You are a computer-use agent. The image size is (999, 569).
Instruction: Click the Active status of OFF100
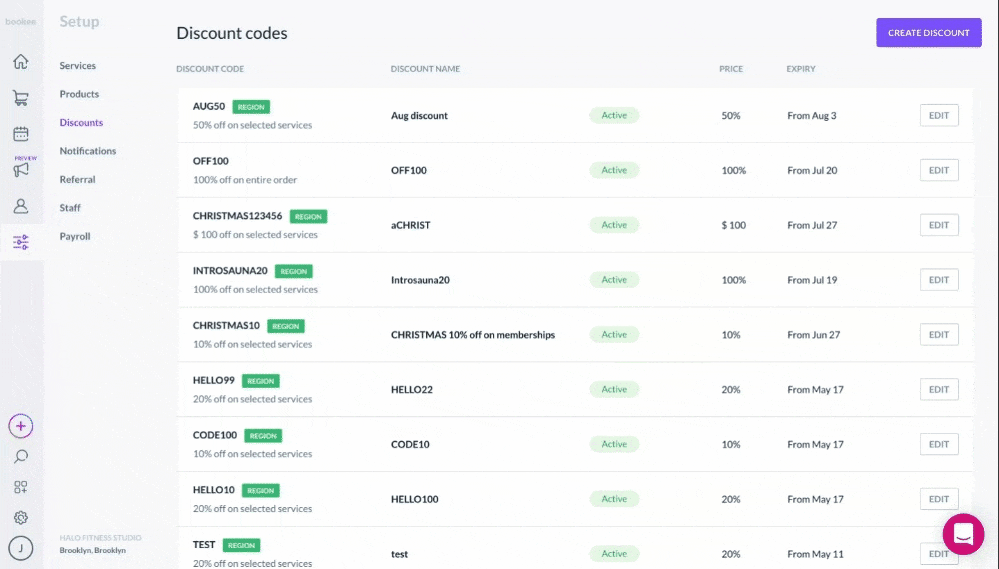point(614,170)
